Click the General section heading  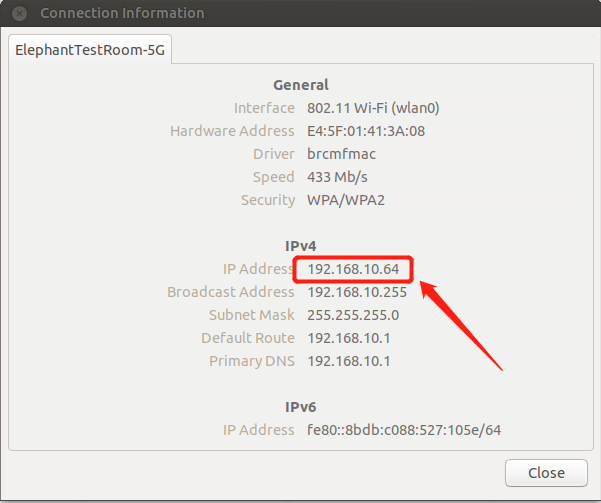(300, 85)
